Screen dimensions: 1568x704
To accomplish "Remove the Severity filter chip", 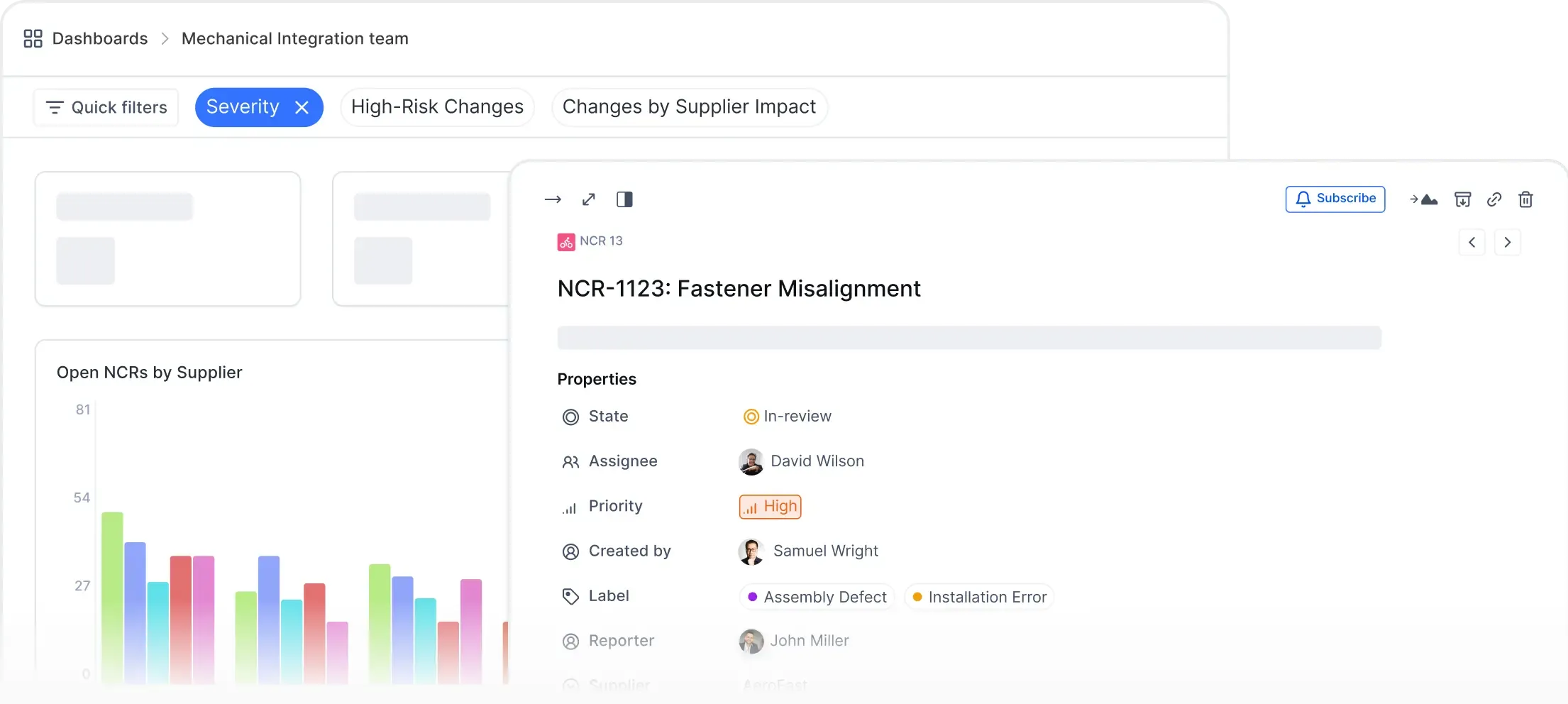I will point(302,106).
